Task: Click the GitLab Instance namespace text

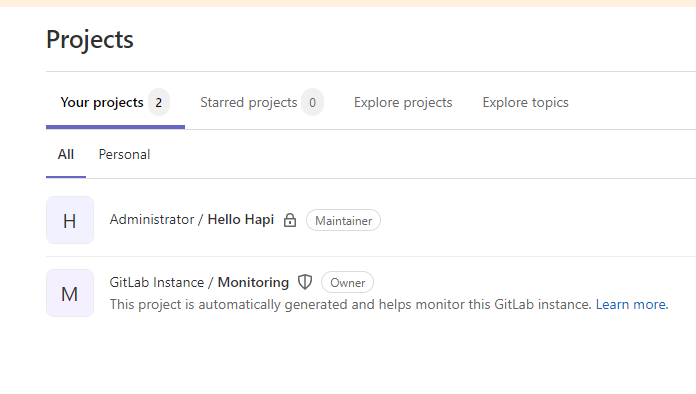Action: point(157,282)
